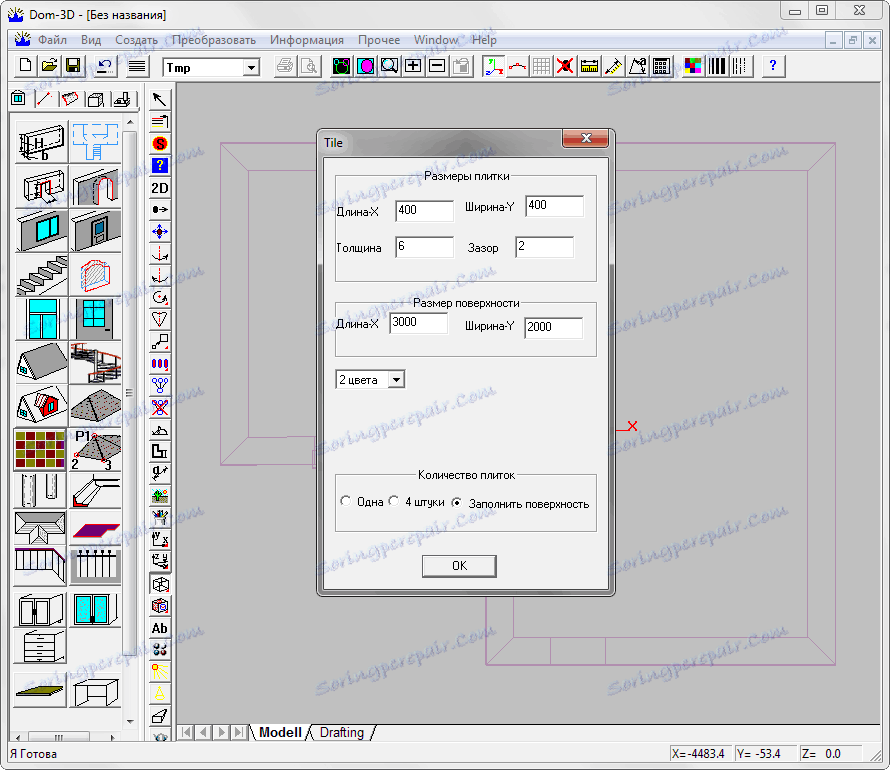Click surface Длина-X field with 3000

419,323
